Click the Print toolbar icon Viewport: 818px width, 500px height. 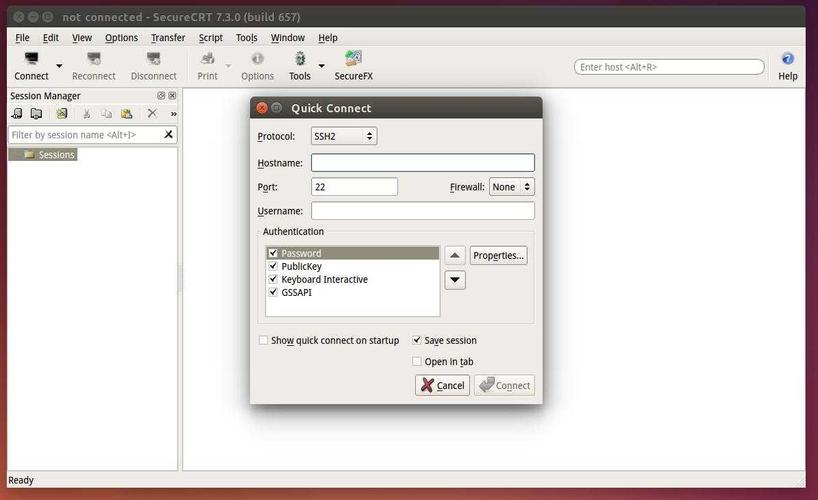pos(208,58)
